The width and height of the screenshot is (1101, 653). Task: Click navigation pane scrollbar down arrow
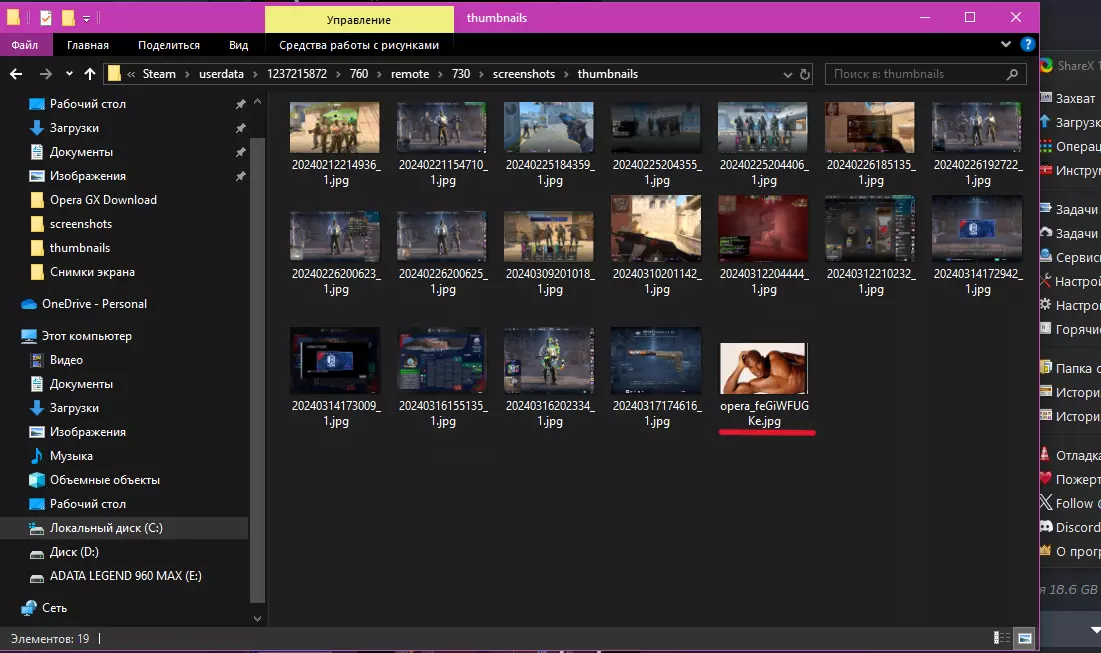click(257, 619)
